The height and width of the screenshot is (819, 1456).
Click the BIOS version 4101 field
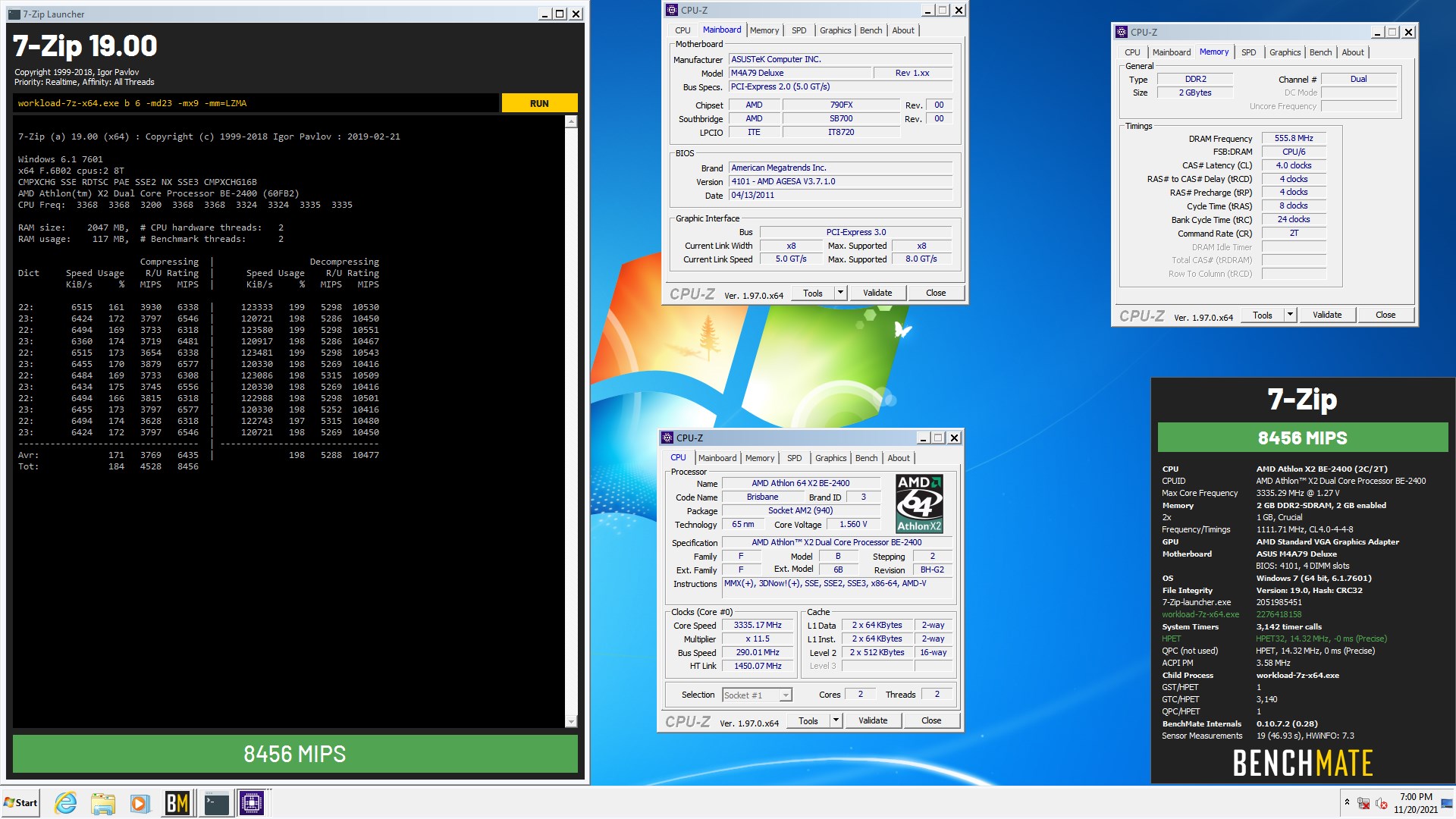(840, 181)
